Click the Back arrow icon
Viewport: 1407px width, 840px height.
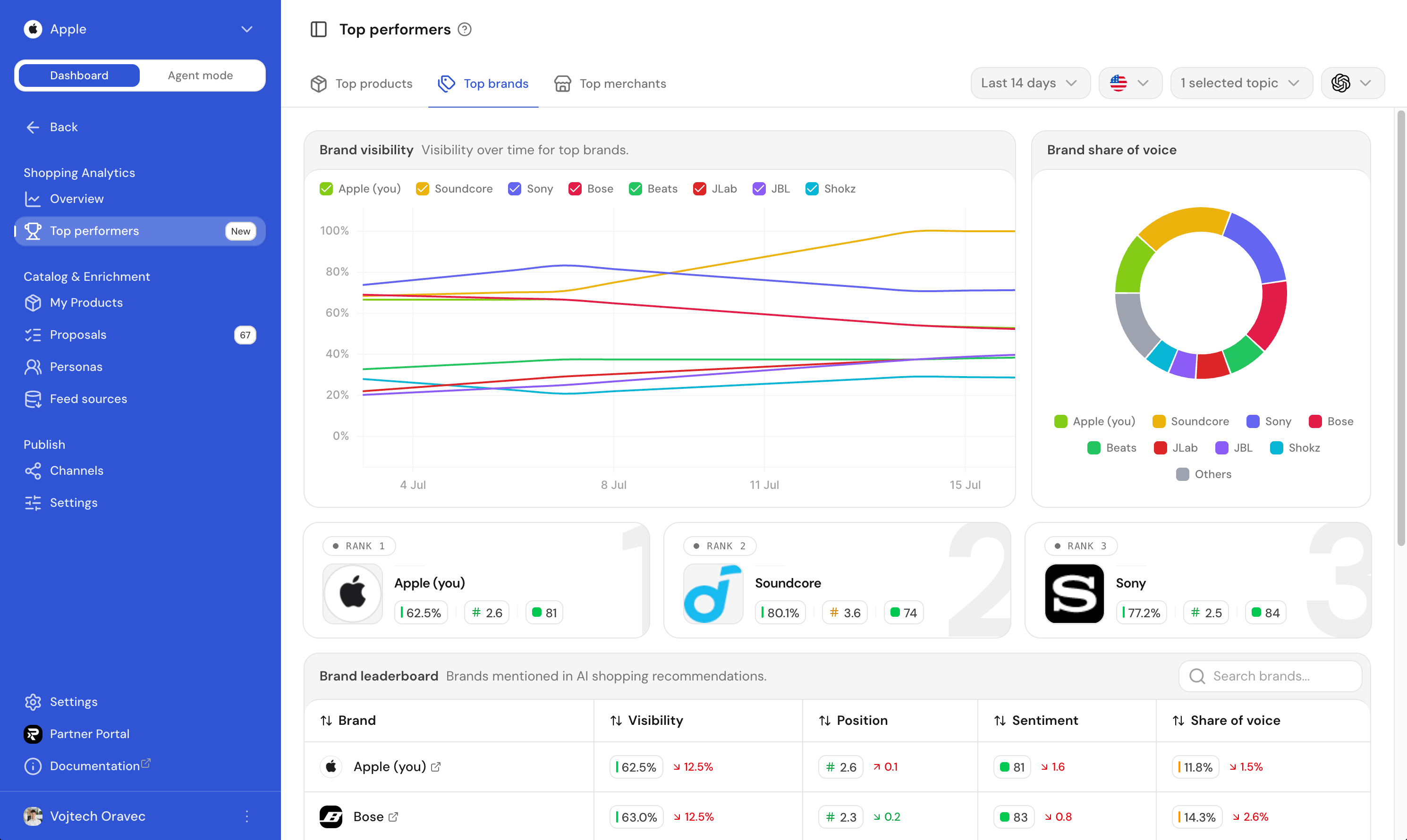33,127
